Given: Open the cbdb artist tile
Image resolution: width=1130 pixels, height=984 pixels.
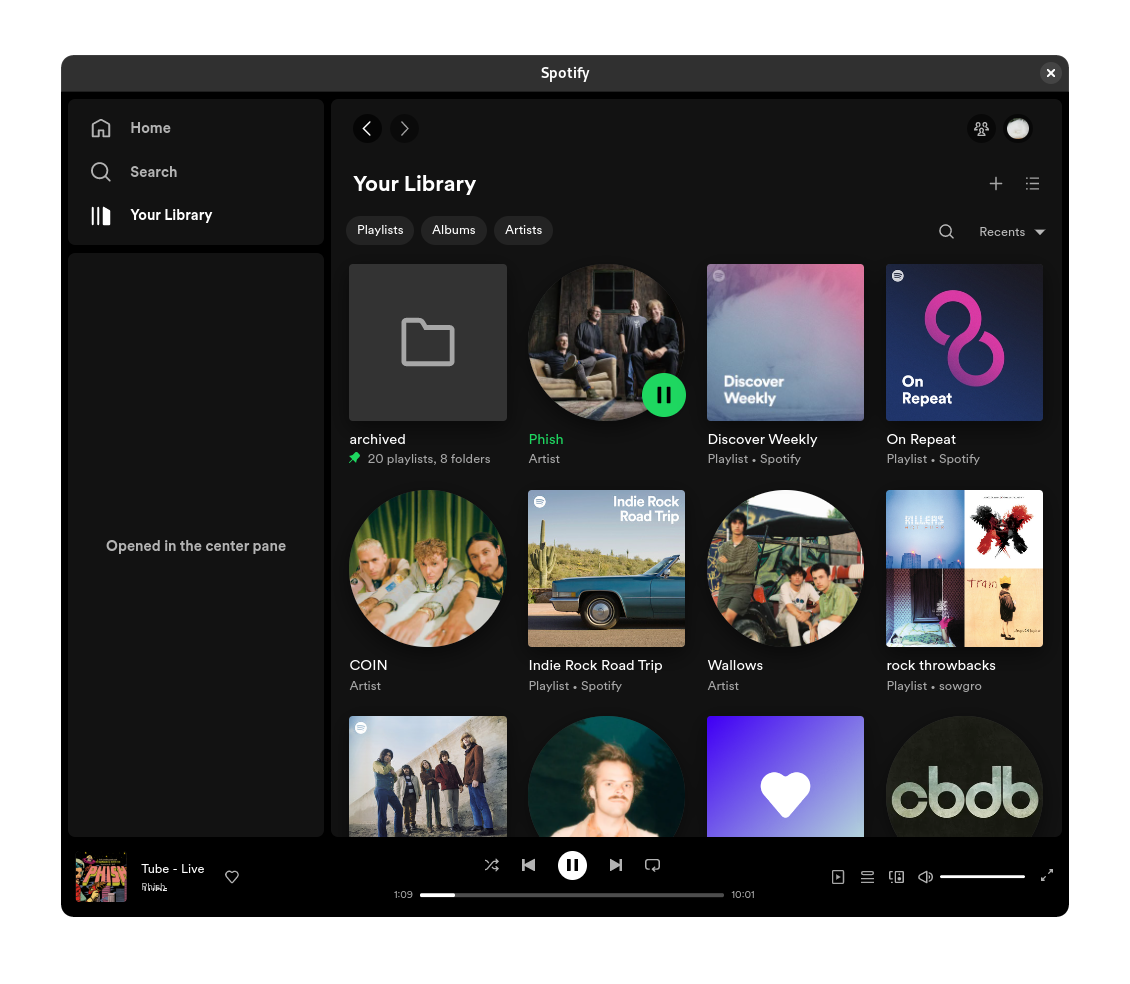Looking at the screenshot, I should 964,776.
